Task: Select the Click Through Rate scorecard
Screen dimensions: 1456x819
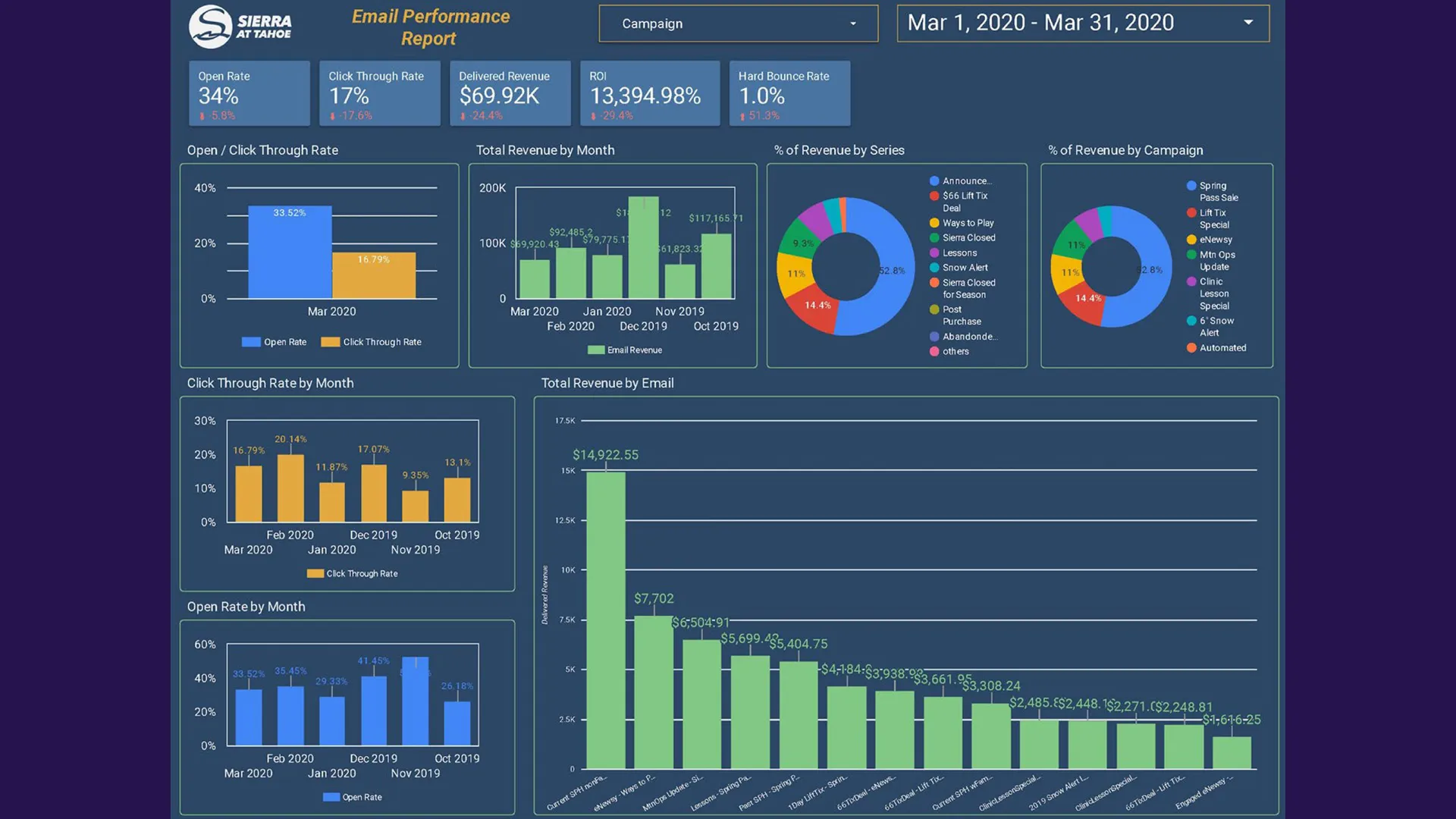Action: [x=380, y=93]
